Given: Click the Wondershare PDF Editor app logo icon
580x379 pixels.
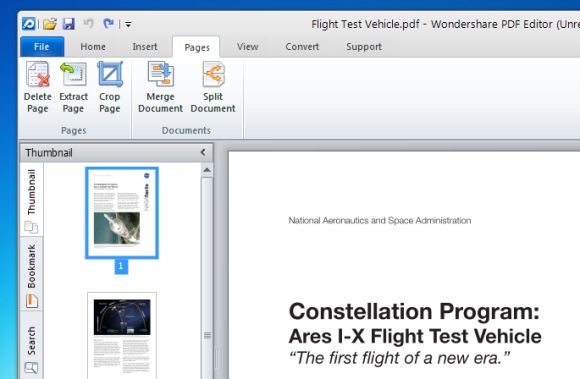Looking at the screenshot, I should [x=29, y=24].
